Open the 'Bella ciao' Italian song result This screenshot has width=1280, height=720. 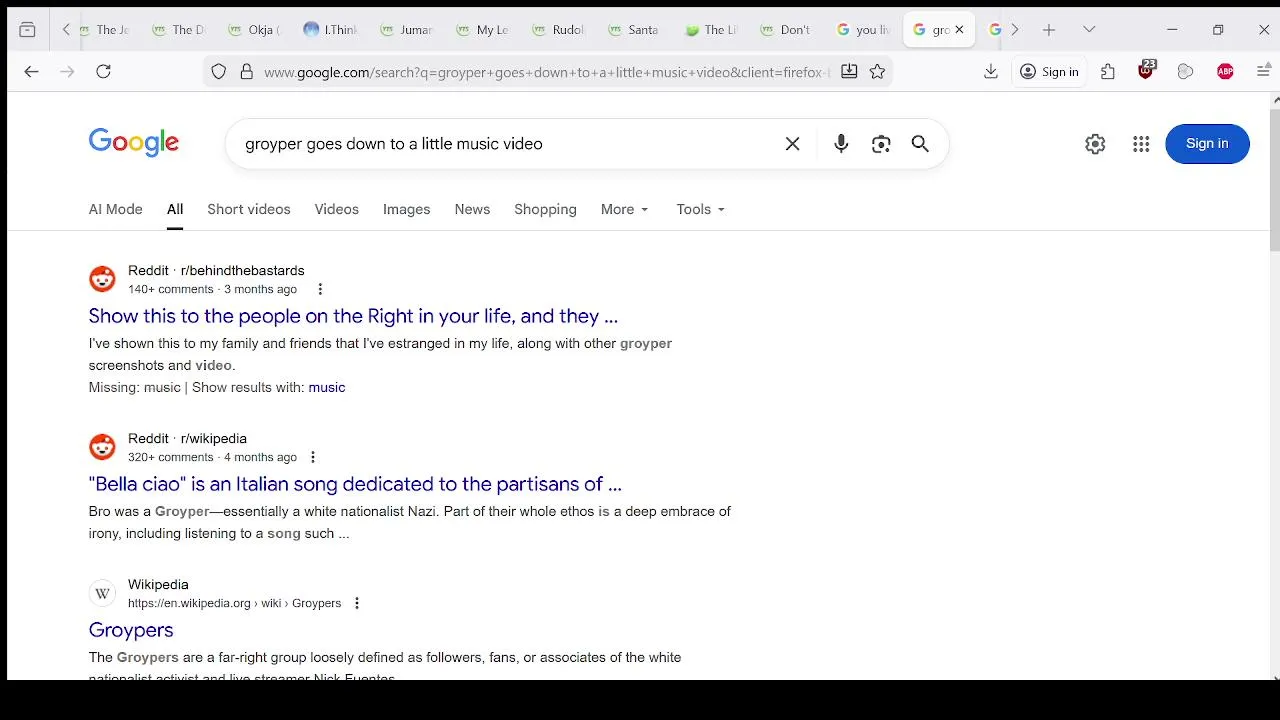[x=355, y=484]
